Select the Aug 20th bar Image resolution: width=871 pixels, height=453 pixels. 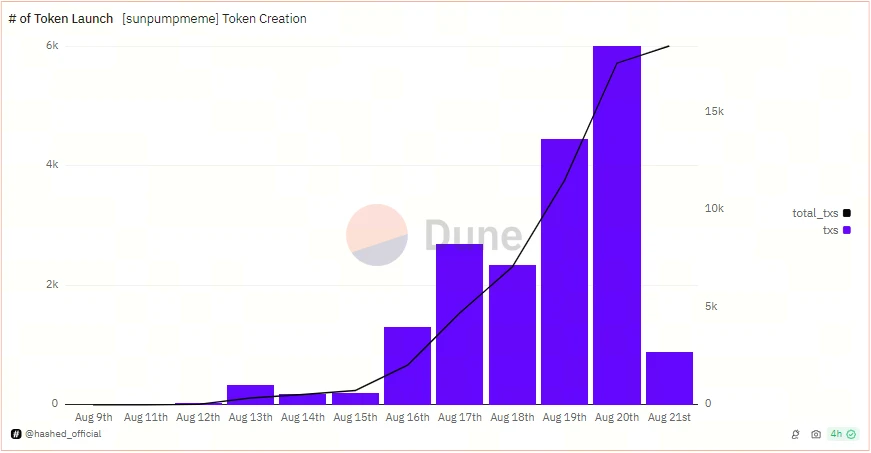click(617, 225)
